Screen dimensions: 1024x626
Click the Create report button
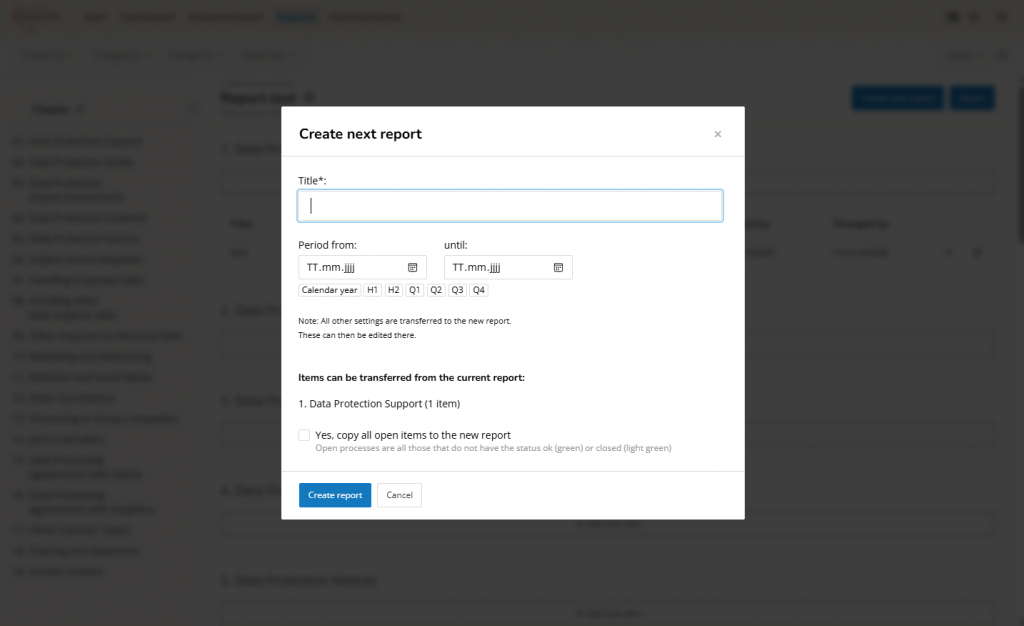pos(334,494)
